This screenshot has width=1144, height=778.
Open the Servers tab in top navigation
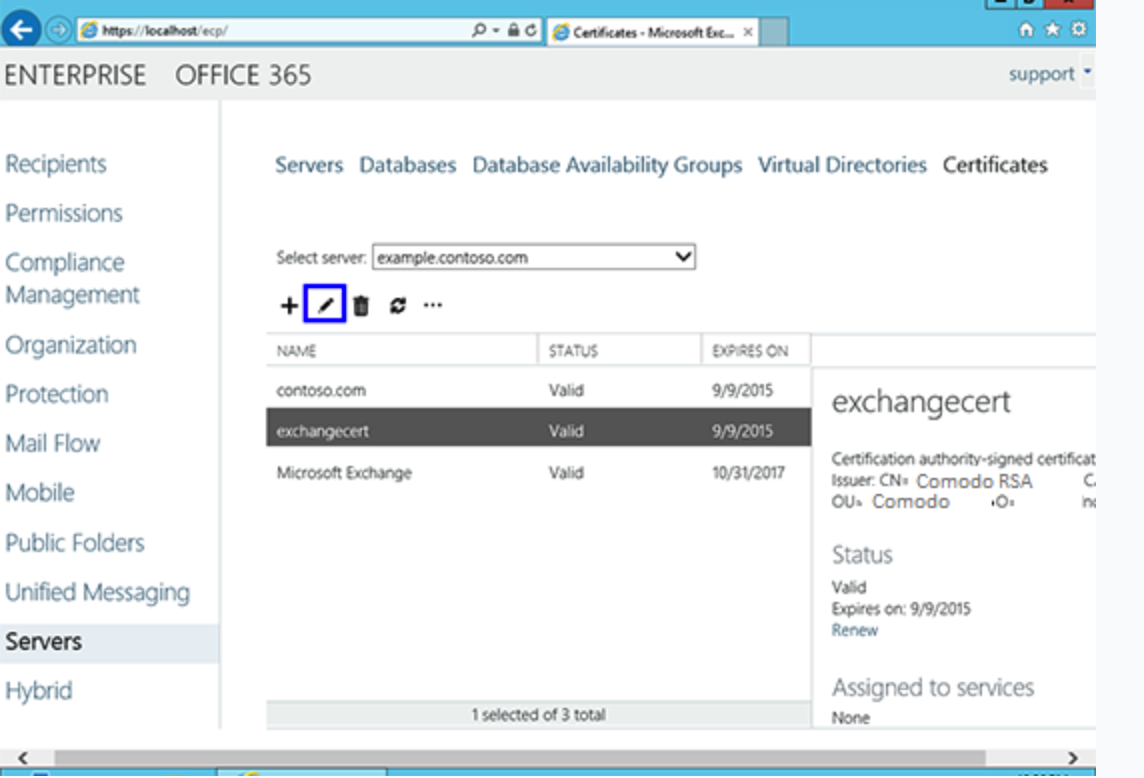[309, 165]
